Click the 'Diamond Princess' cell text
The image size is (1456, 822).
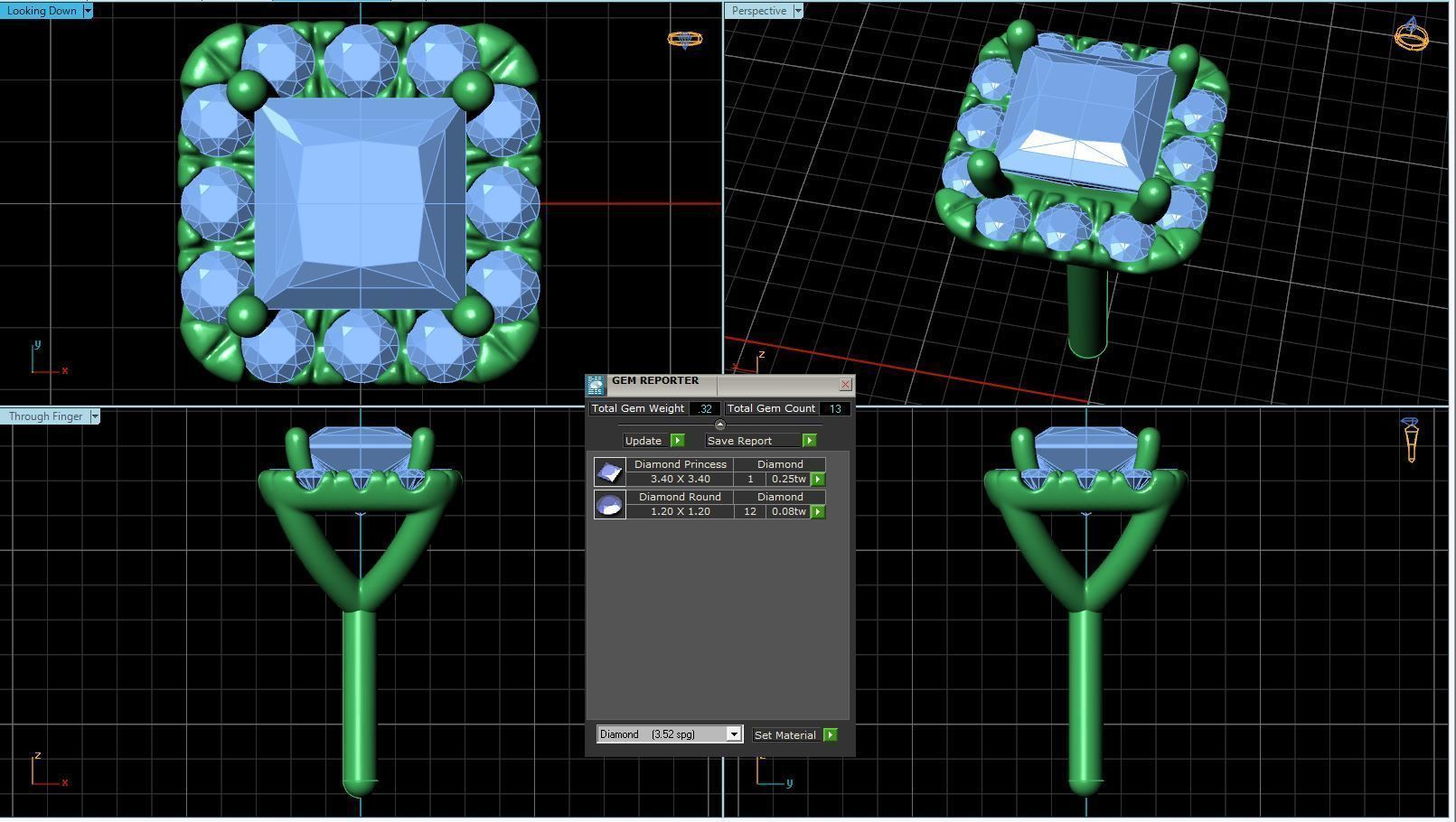point(680,464)
